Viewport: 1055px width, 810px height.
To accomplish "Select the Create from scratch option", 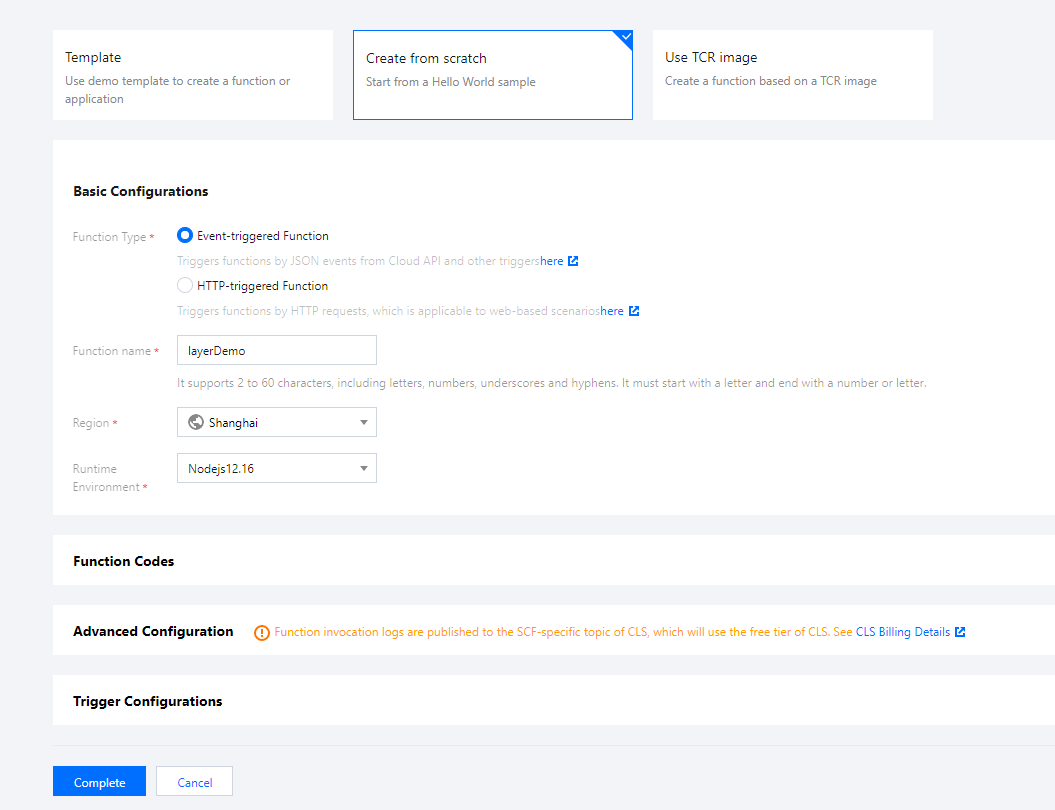I will coord(492,75).
